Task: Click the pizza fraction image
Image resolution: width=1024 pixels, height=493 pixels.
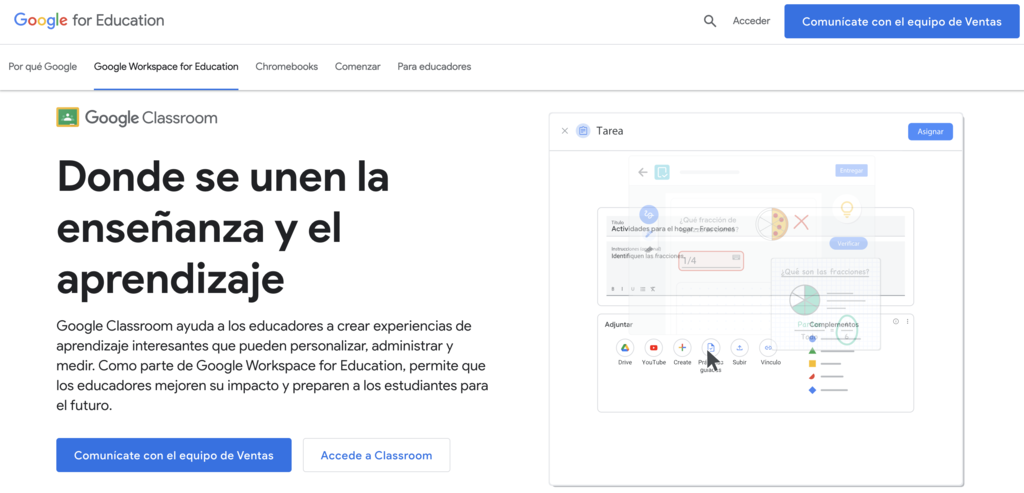Action: click(772, 224)
